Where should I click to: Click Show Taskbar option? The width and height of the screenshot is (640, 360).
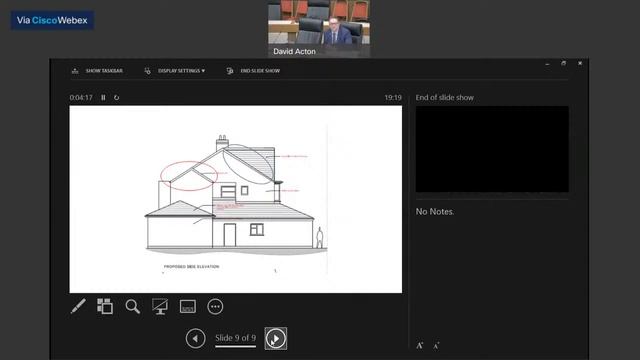(x=104, y=71)
